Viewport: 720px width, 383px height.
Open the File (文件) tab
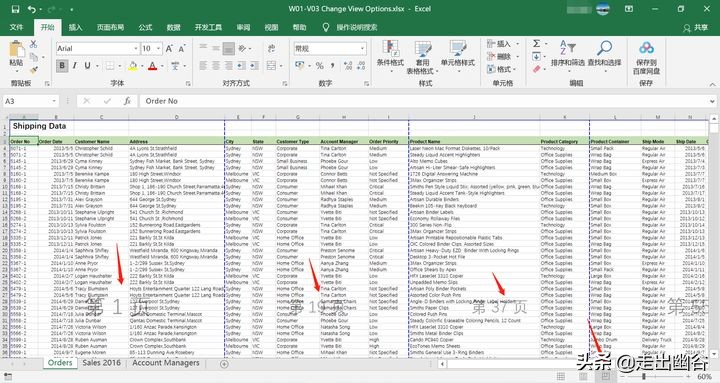[17, 28]
